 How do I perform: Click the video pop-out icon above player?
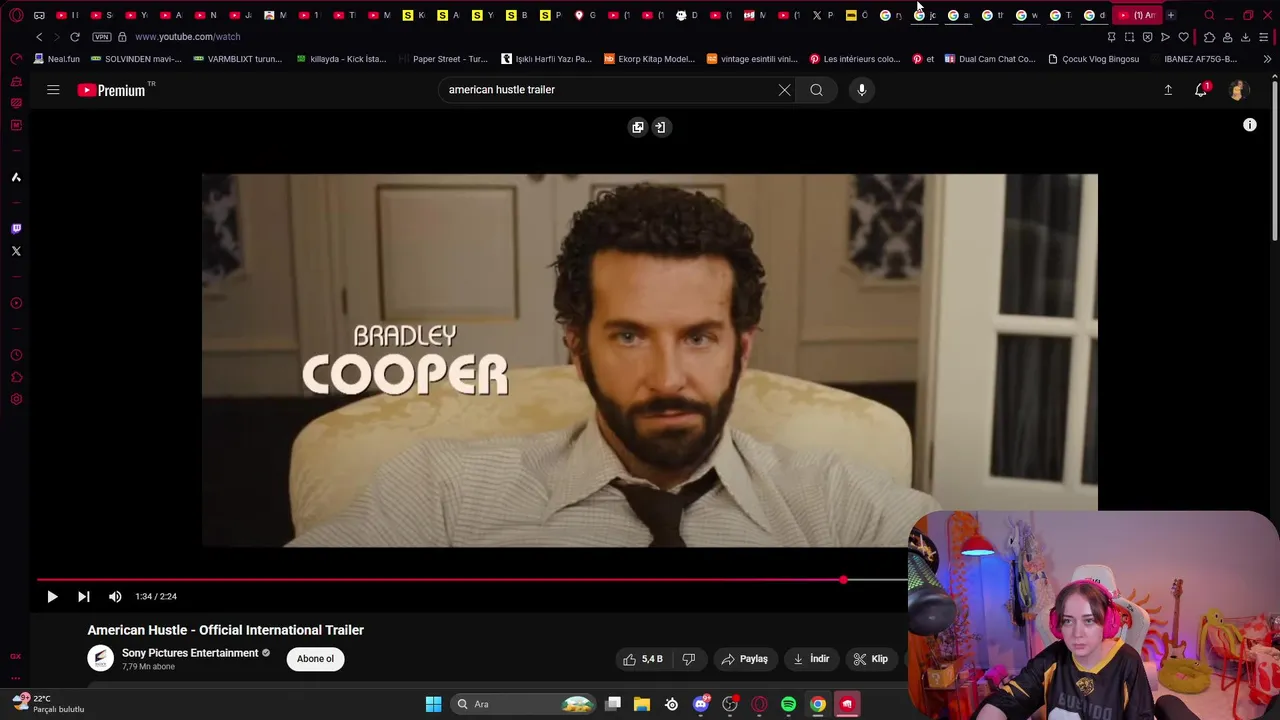point(638,127)
